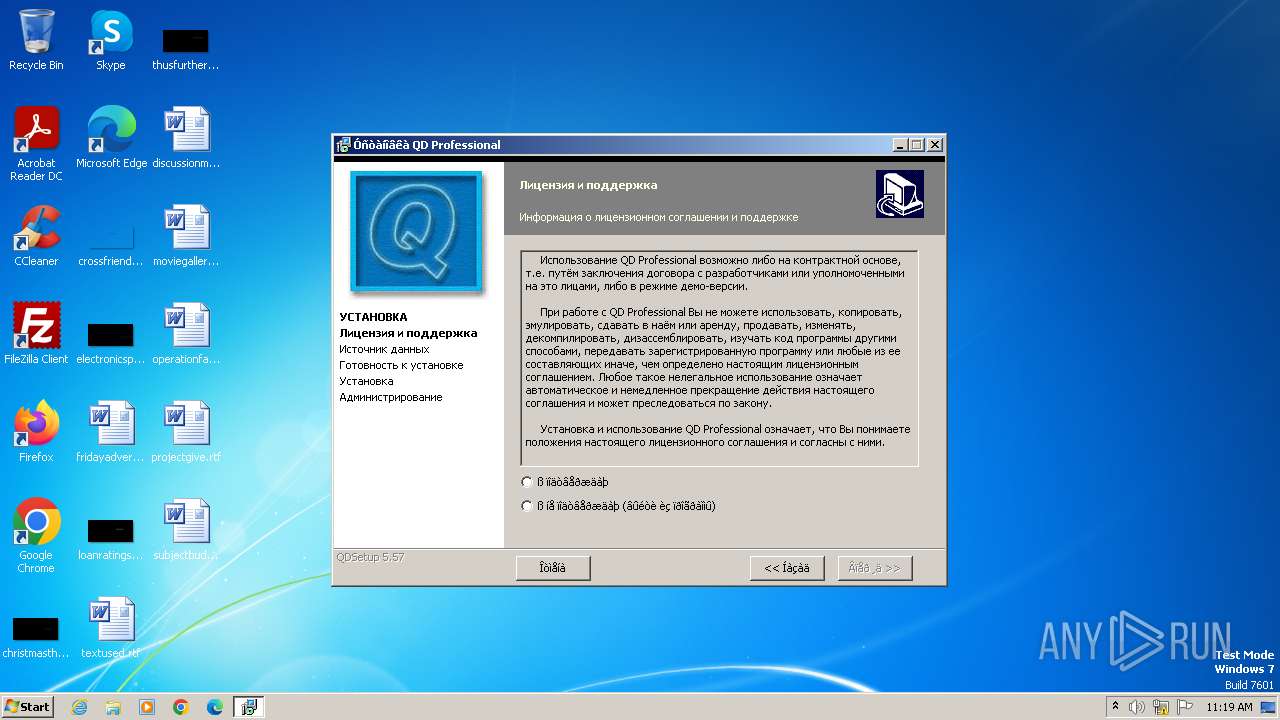Select 'Администрирование' step in sidebar

coord(390,397)
